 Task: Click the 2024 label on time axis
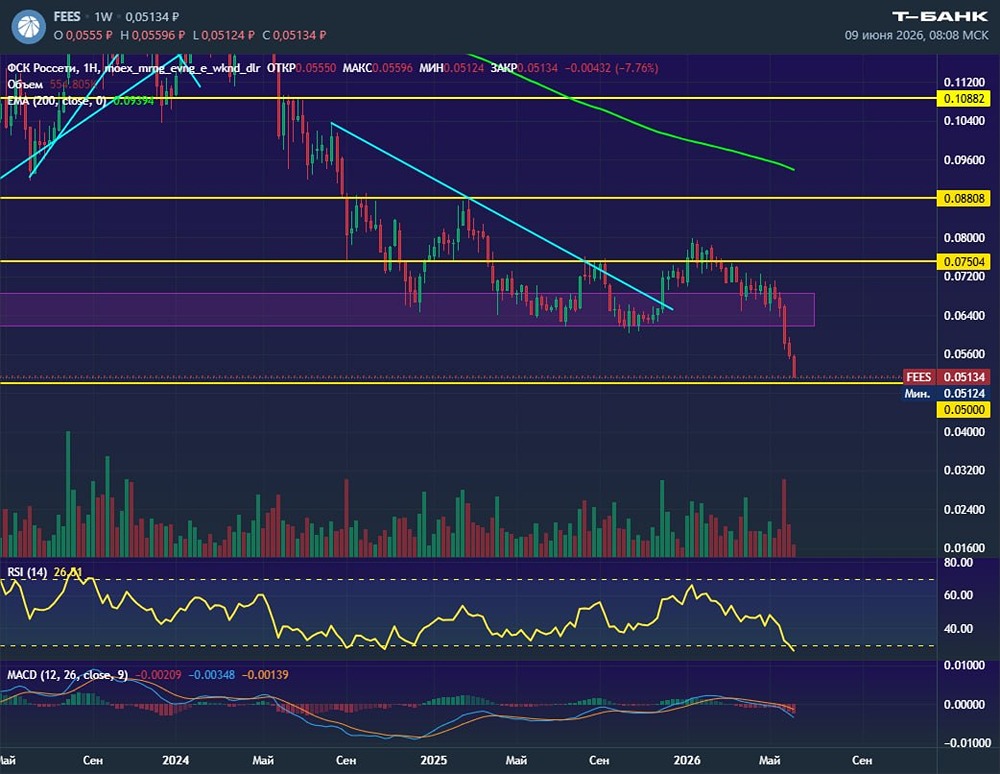pos(175,760)
